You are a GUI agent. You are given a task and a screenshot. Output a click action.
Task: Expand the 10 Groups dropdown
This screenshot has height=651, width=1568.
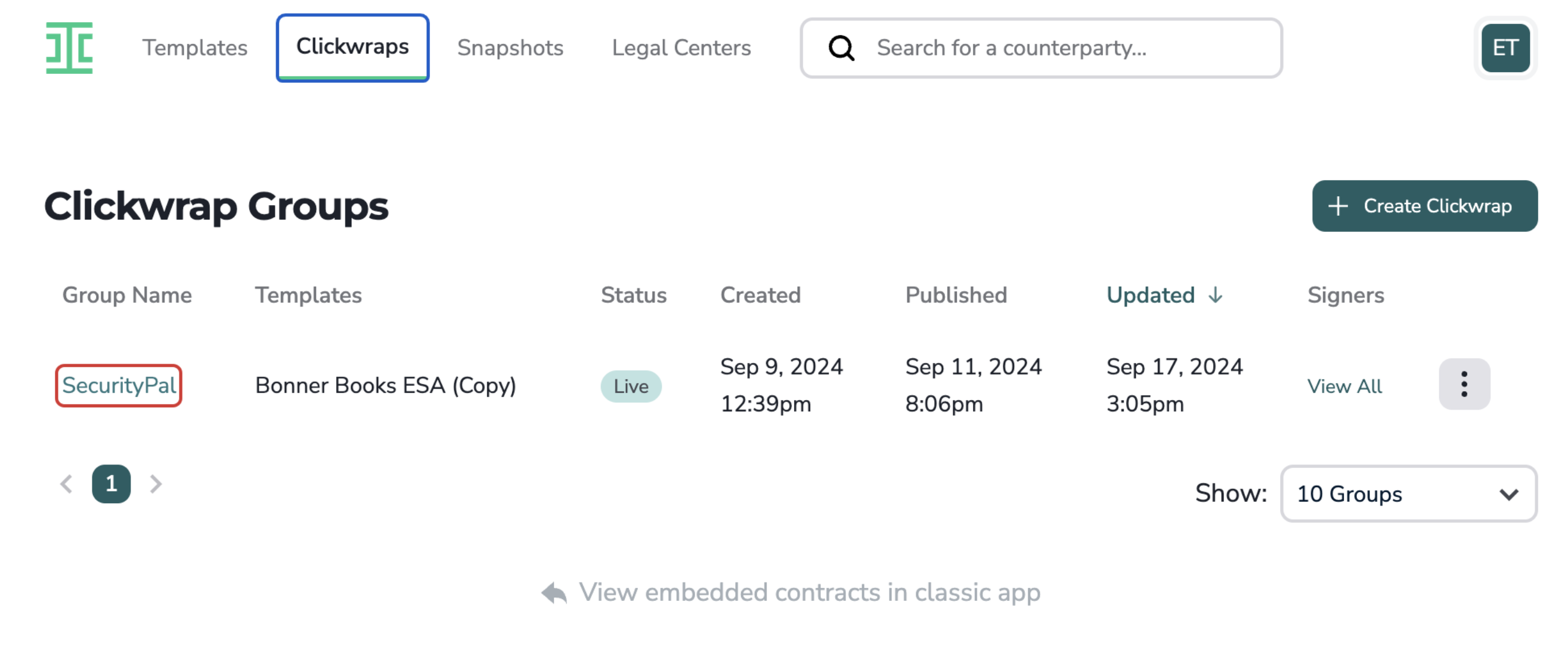(1409, 494)
